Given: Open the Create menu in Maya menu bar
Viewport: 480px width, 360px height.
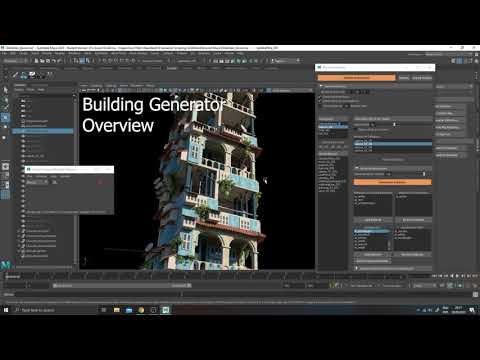Looking at the screenshot, I should point(23,53).
